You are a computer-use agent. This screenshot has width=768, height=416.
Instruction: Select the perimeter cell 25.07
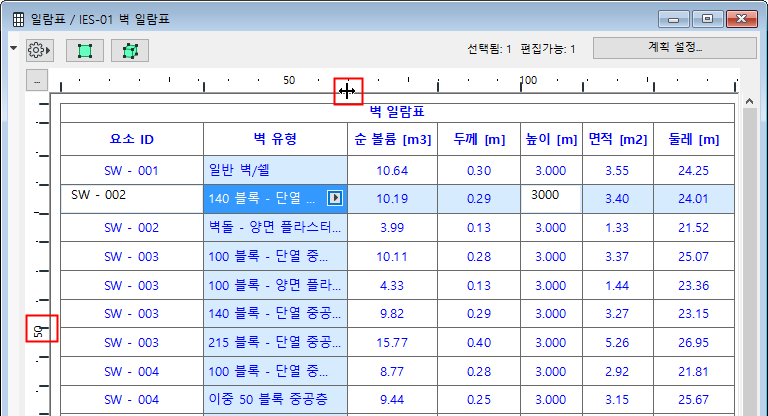pos(694,256)
